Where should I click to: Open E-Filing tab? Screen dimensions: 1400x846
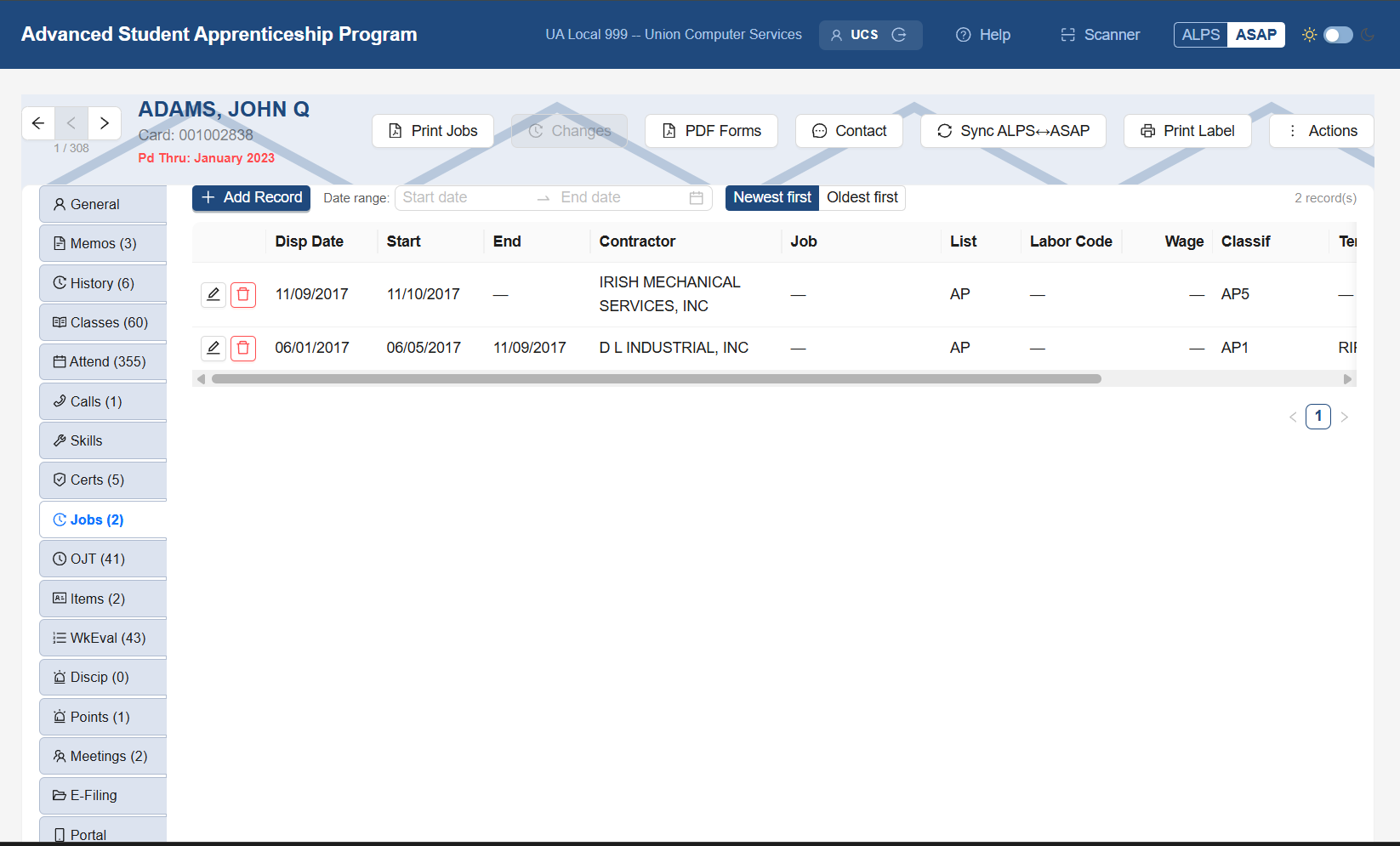(103, 796)
